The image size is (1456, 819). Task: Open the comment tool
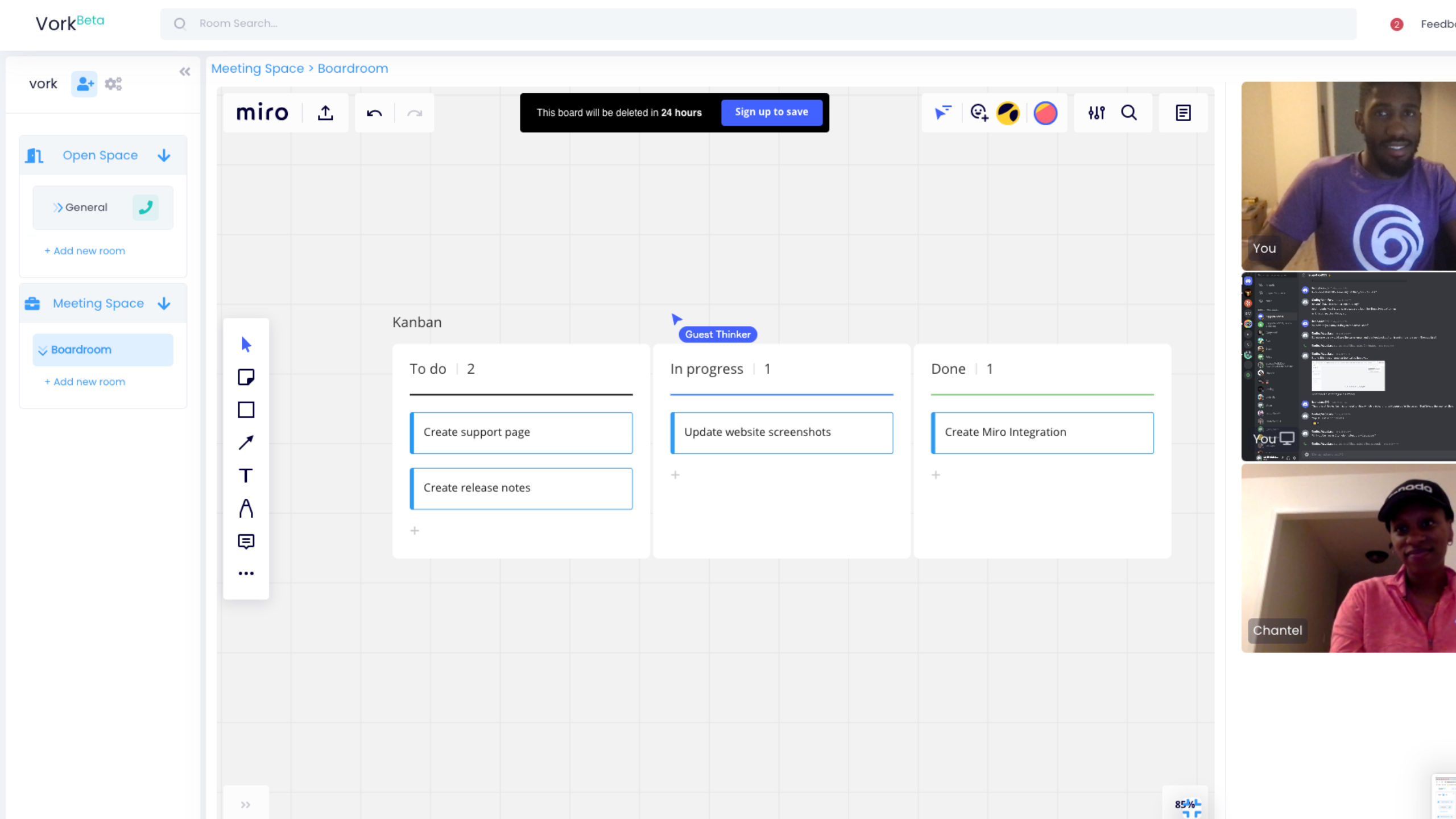[x=246, y=541]
